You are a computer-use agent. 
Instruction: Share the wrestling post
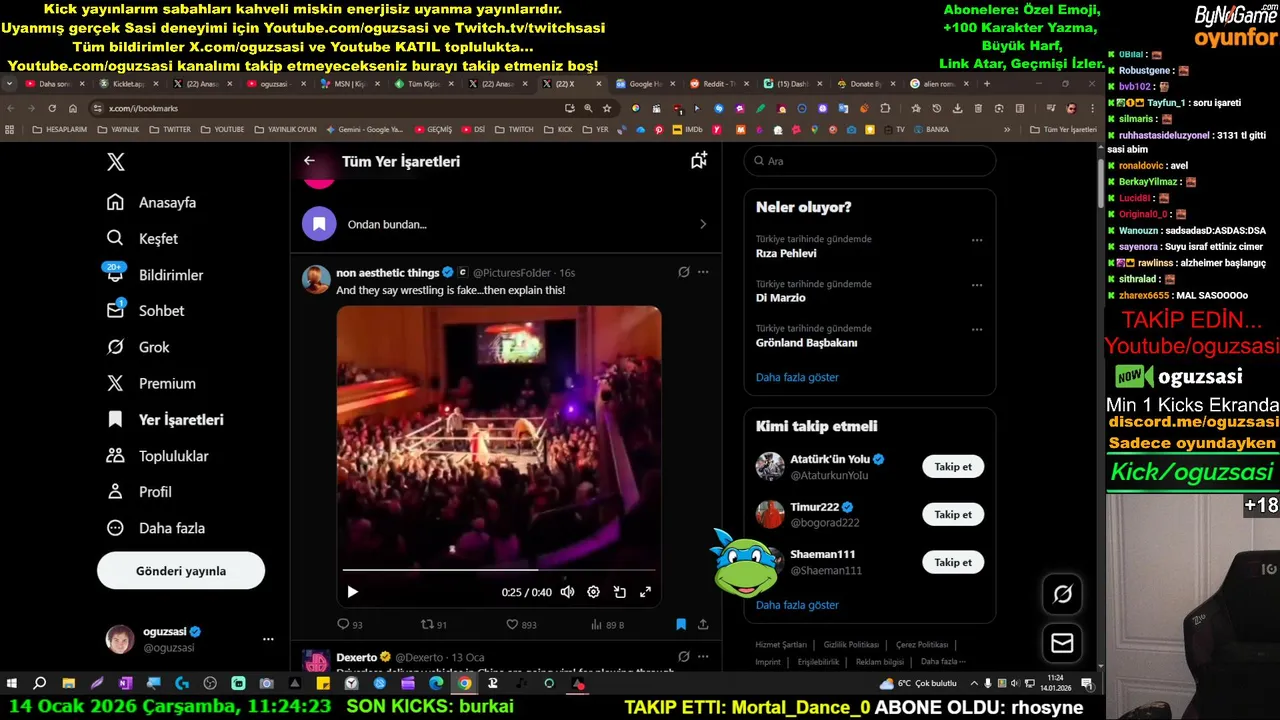703,624
